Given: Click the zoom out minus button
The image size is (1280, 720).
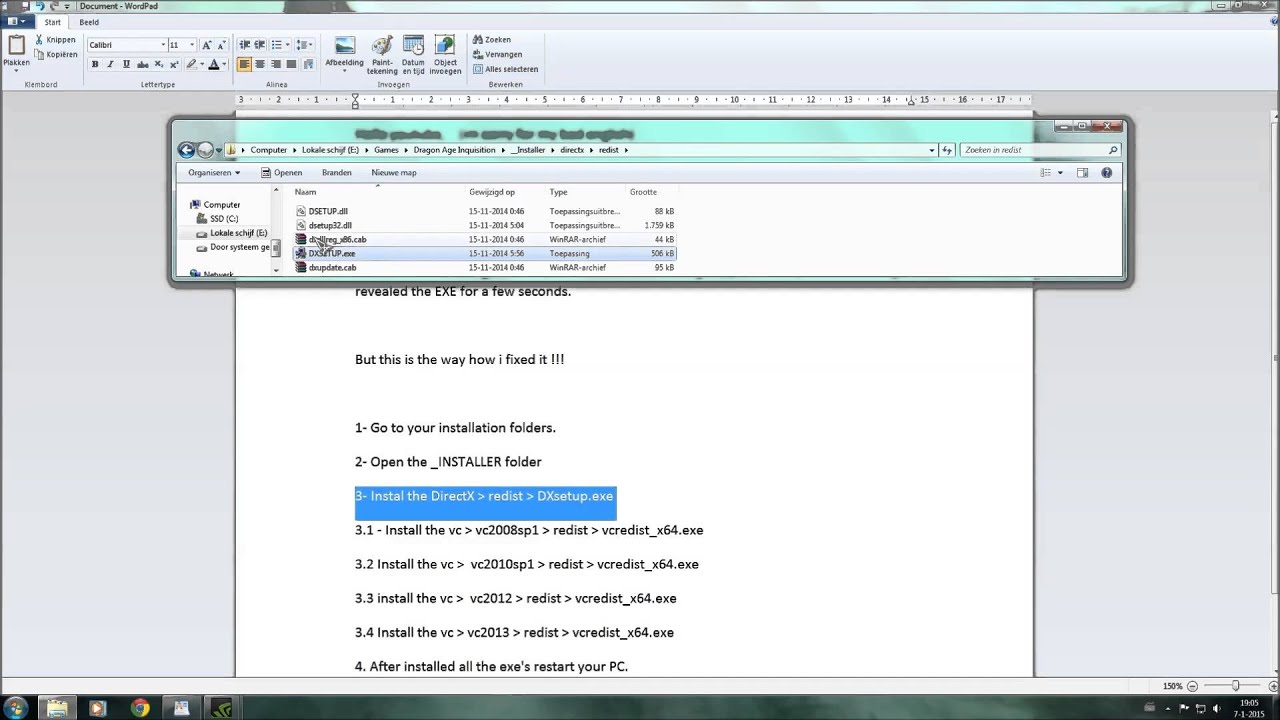Looking at the screenshot, I should point(1192,686).
